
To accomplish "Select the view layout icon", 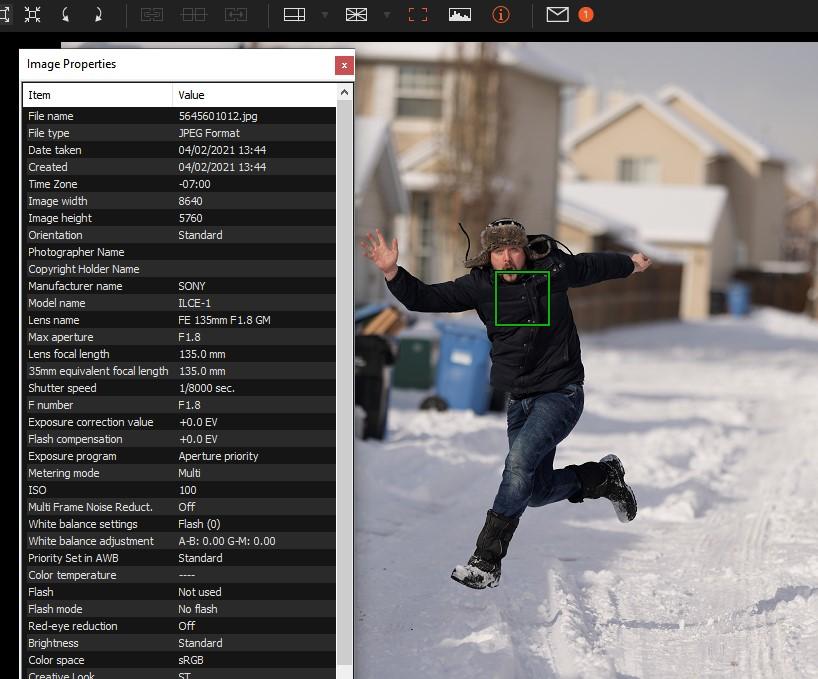I will [294, 15].
